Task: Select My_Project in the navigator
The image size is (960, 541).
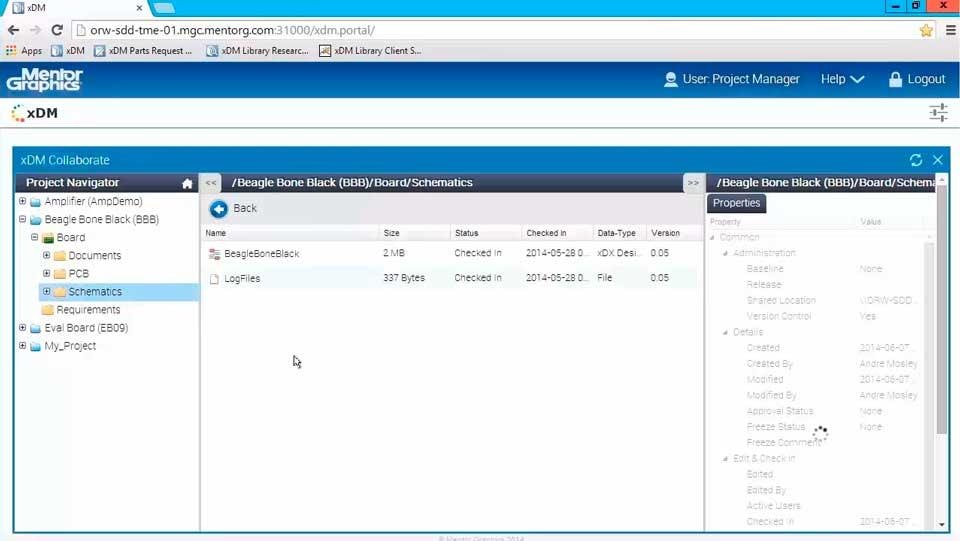Action: coord(70,346)
